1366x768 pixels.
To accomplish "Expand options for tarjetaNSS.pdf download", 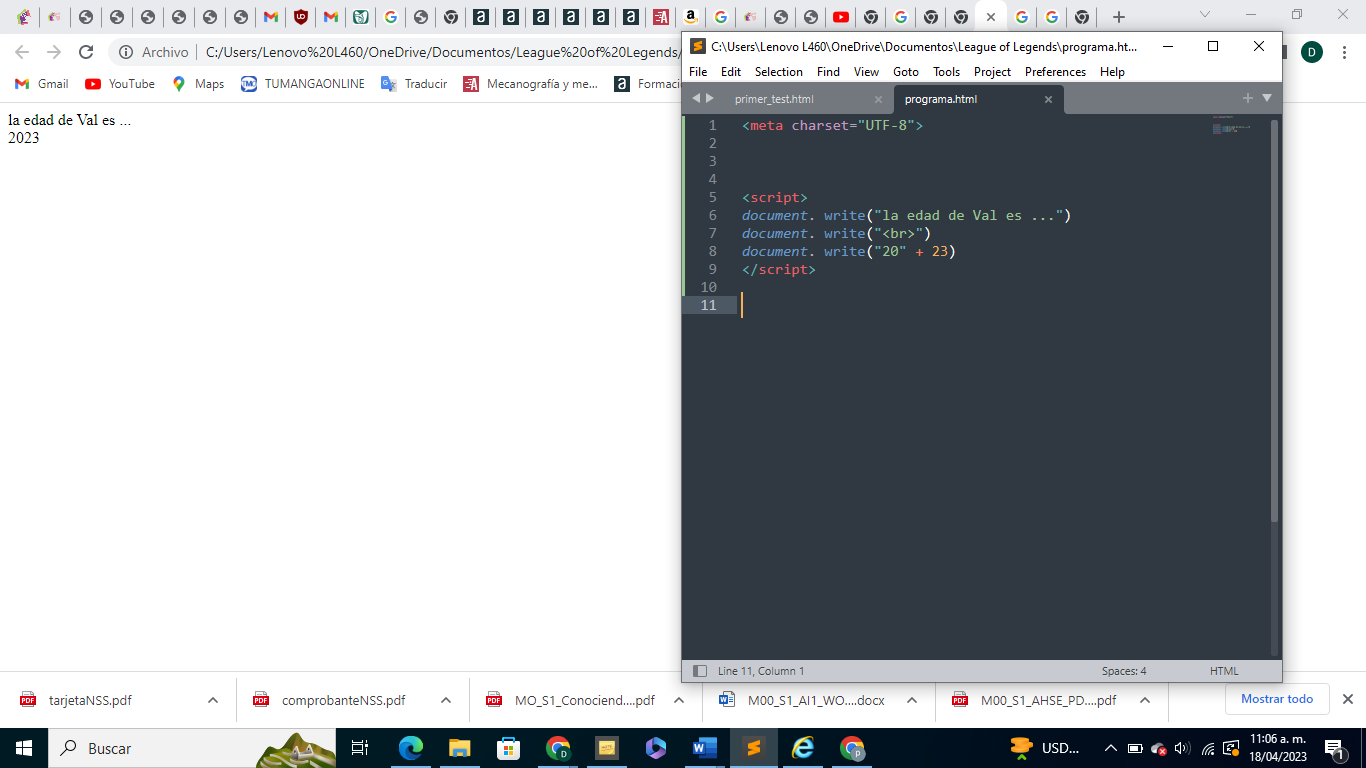I will [x=213, y=700].
